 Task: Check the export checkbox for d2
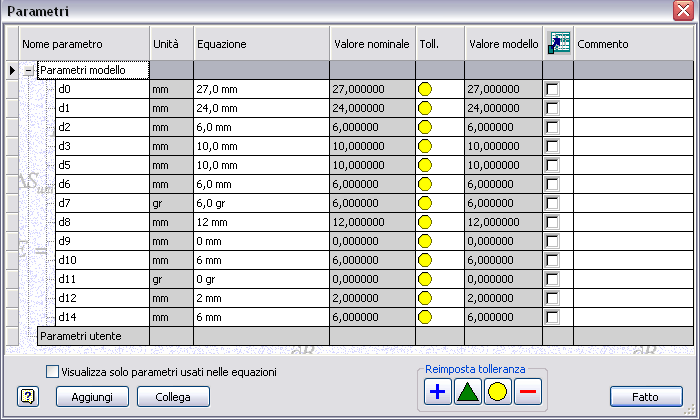click(552, 127)
